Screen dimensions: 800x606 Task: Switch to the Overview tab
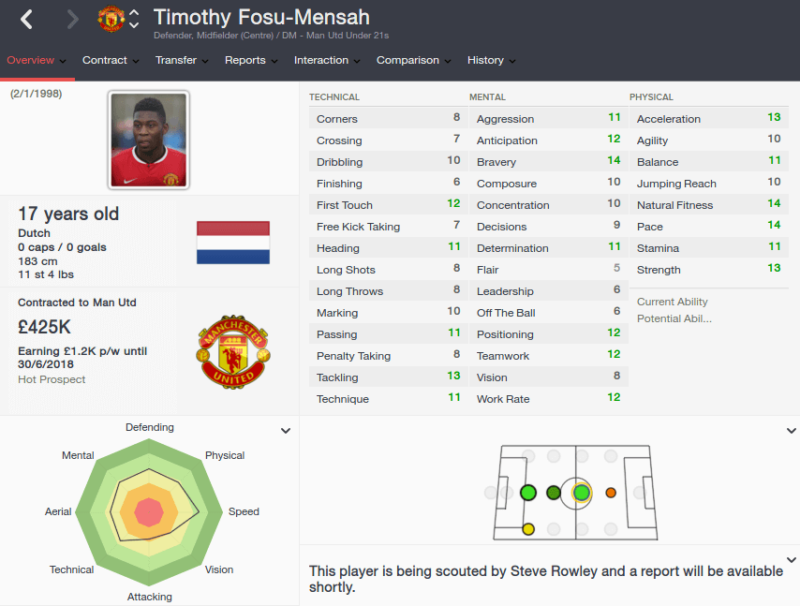(36, 60)
